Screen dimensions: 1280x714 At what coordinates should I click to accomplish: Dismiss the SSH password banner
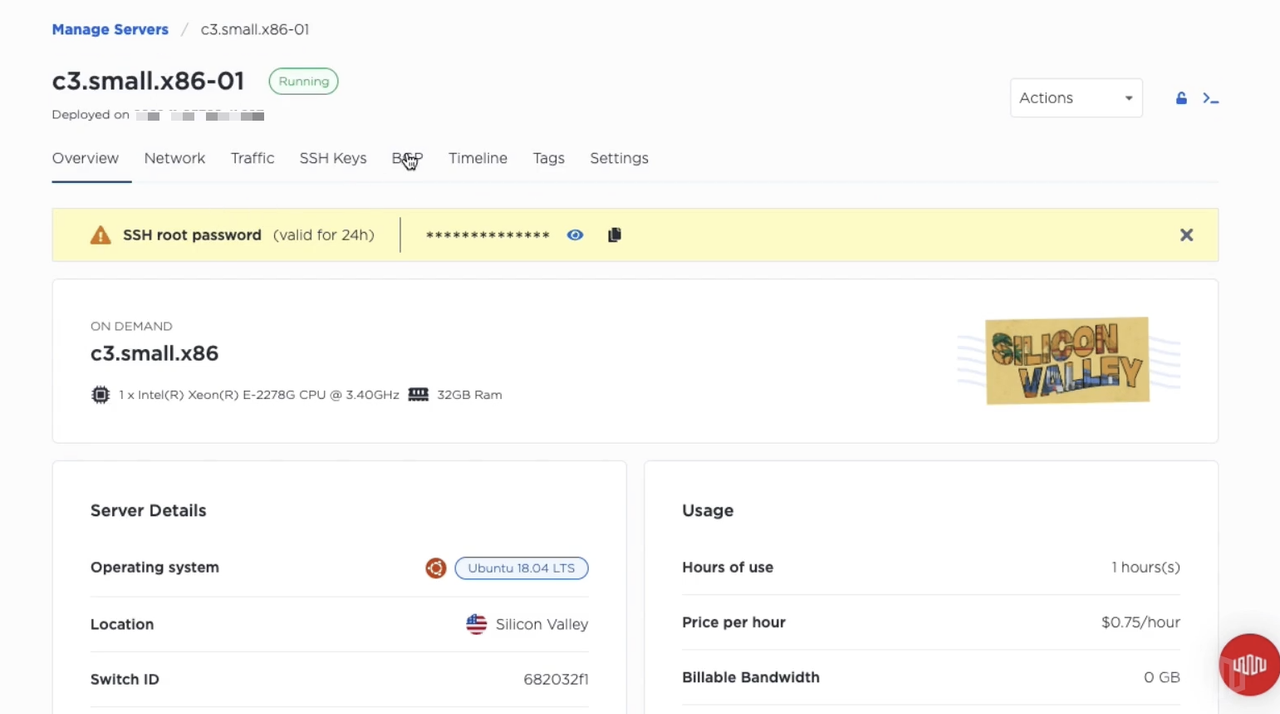pyautogui.click(x=1186, y=235)
